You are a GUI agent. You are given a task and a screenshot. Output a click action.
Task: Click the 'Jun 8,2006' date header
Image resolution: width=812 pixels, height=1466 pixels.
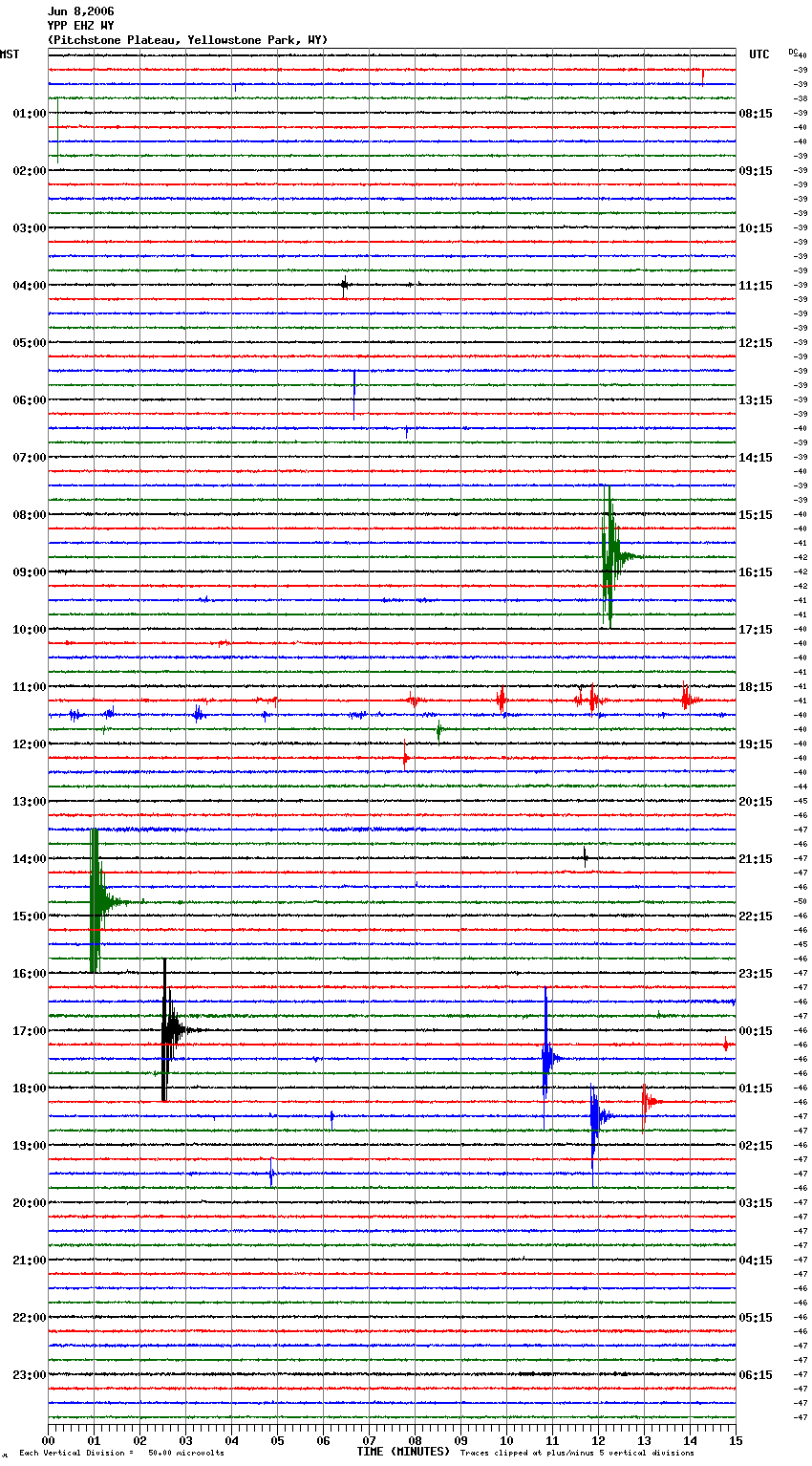(x=80, y=11)
